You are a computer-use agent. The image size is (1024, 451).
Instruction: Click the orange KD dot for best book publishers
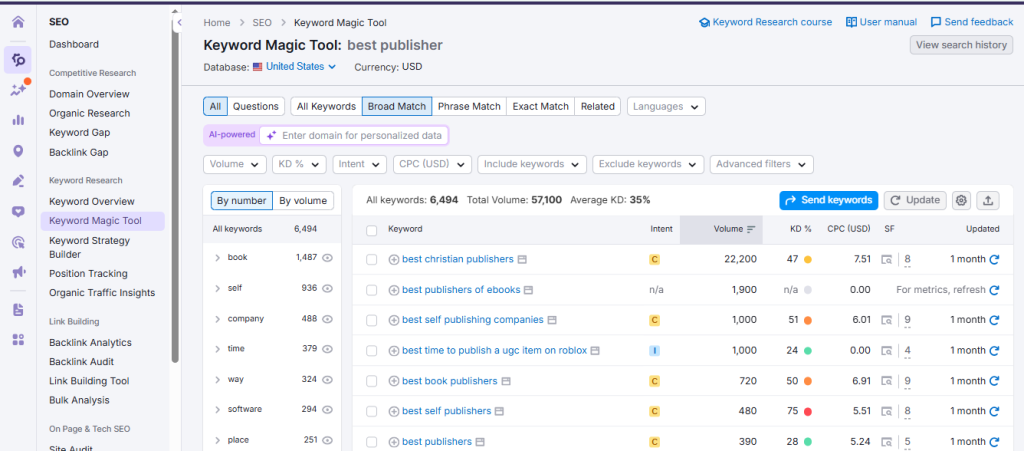pos(807,381)
